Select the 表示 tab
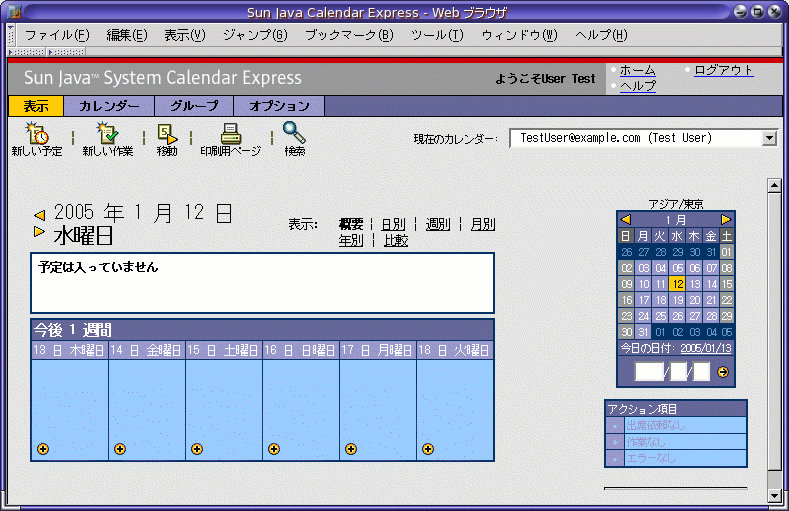This screenshot has width=789, height=511. point(36,106)
